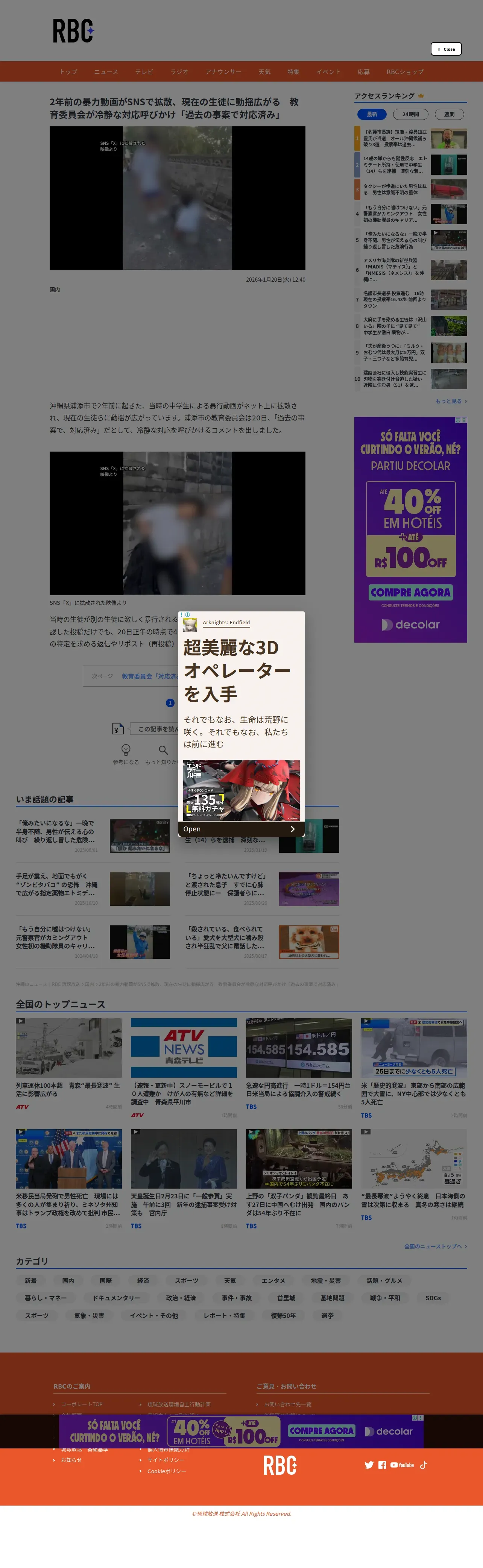Click COMPRE AGORA in the decolar sidebar ad
The height and width of the screenshot is (1568, 483).
[410, 592]
